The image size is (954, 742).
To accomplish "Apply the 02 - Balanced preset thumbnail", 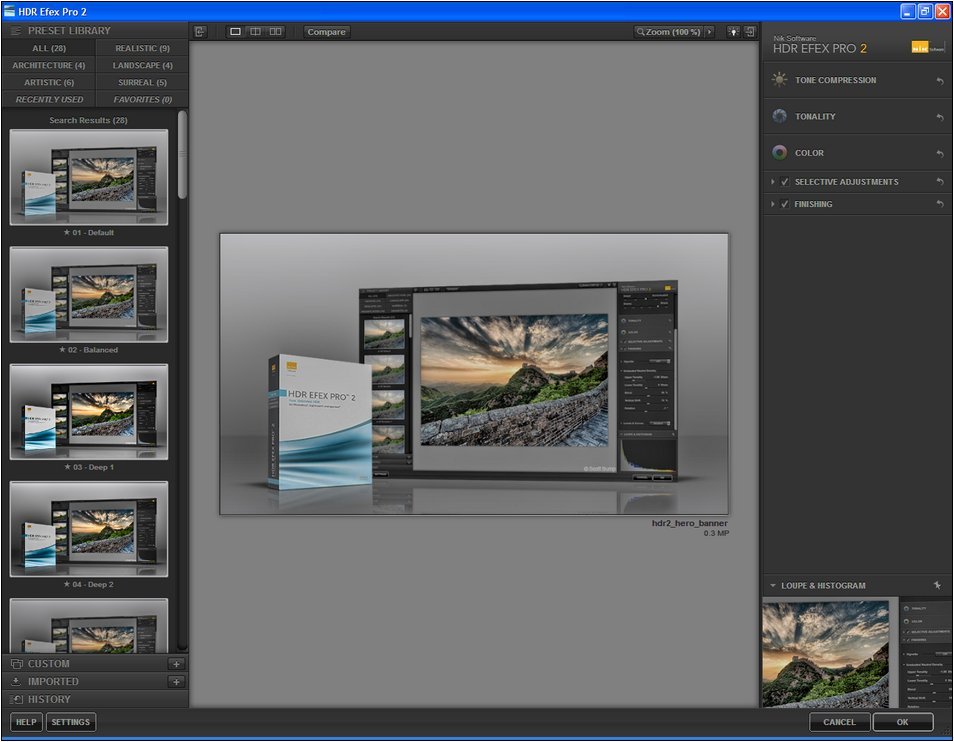I will (x=89, y=294).
